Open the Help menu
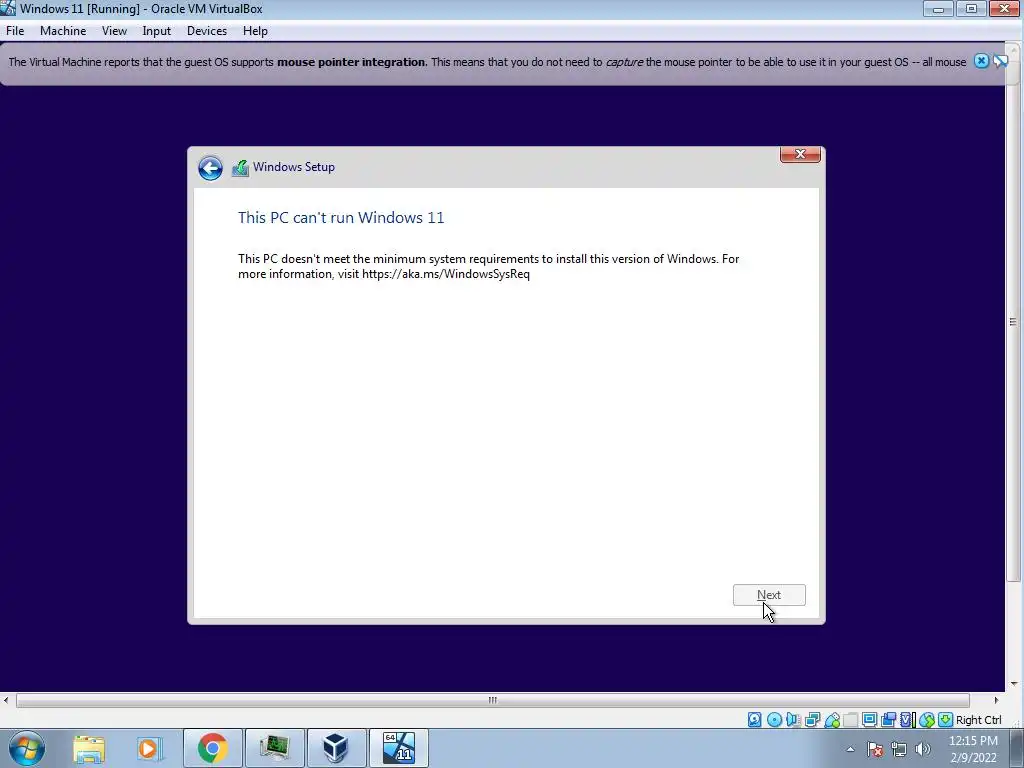Image resolution: width=1024 pixels, height=768 pixels. (255, 31)
